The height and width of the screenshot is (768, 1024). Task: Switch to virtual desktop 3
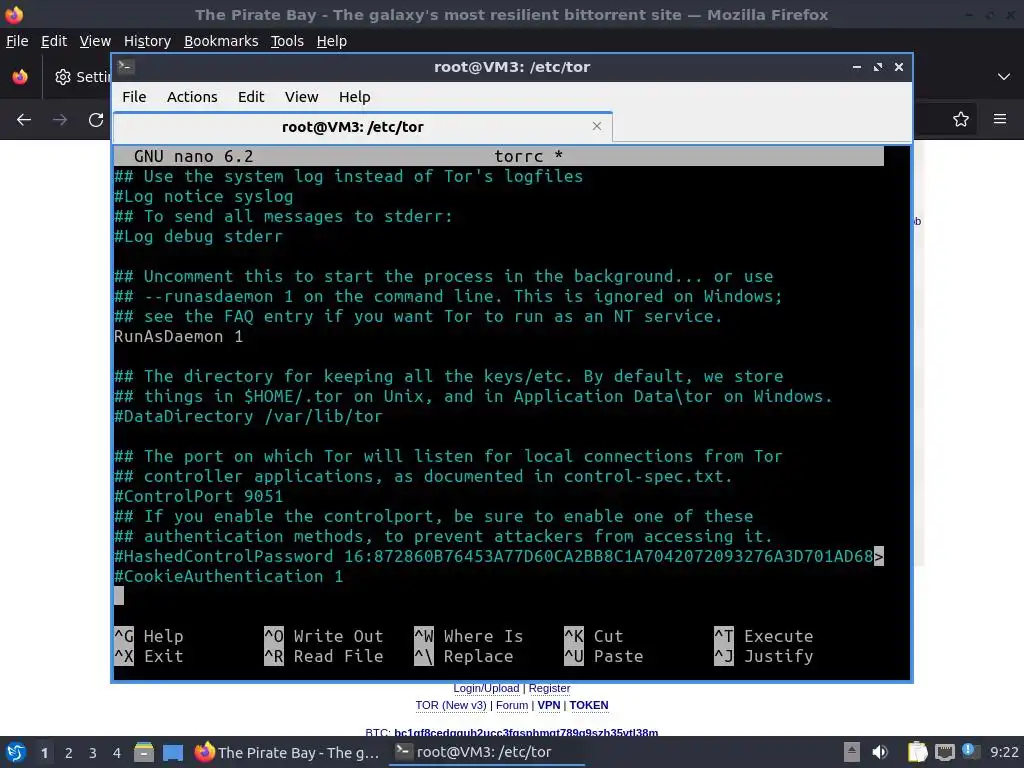click(x=93, y=753)
